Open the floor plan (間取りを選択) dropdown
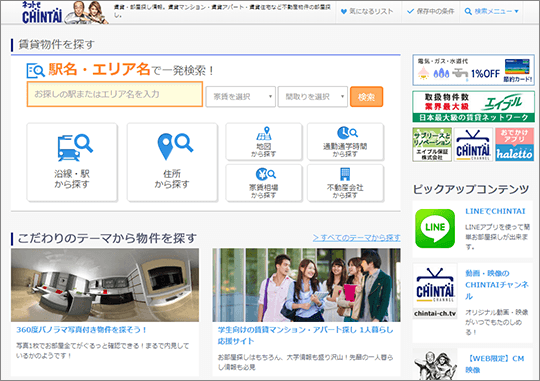 coord(312,96)
